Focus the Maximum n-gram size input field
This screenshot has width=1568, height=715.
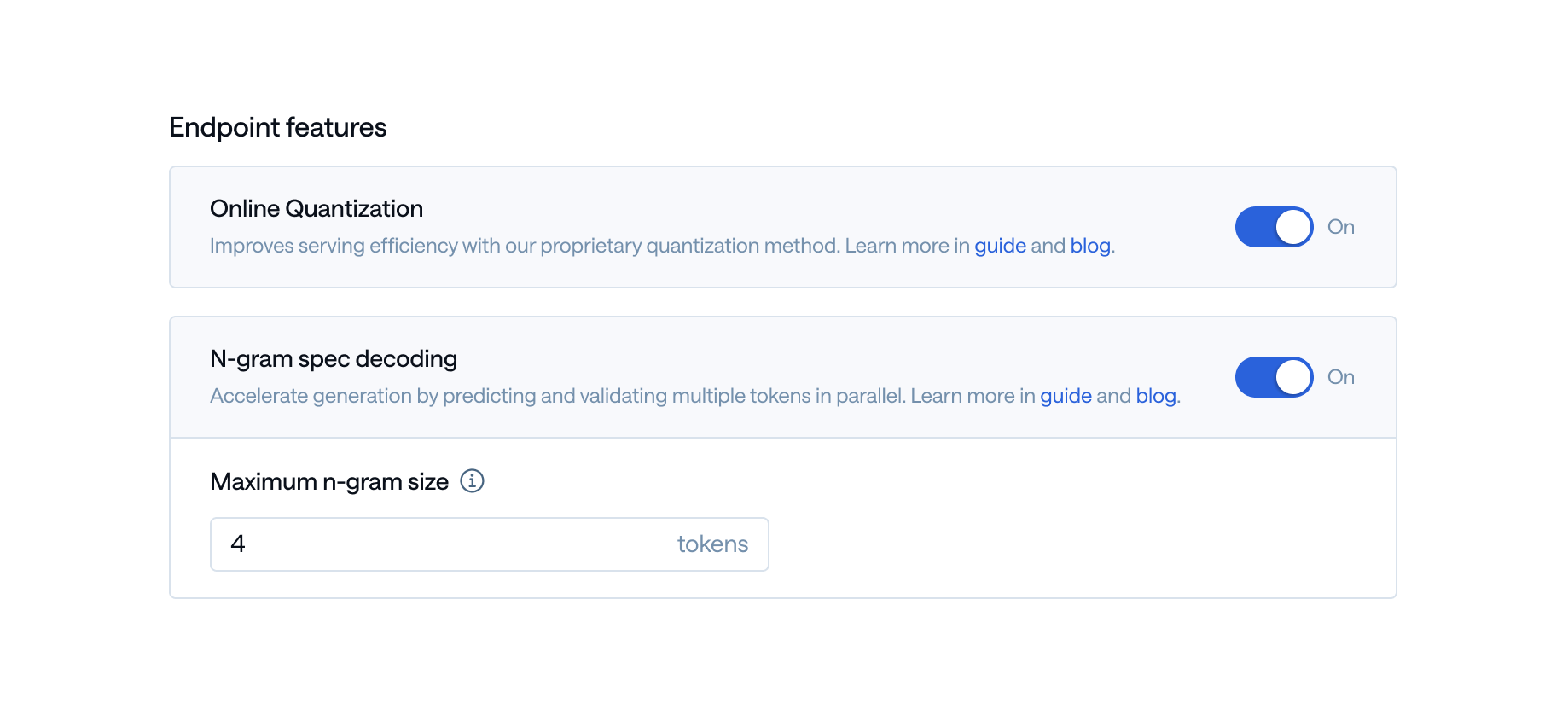(x=490, y=544)
